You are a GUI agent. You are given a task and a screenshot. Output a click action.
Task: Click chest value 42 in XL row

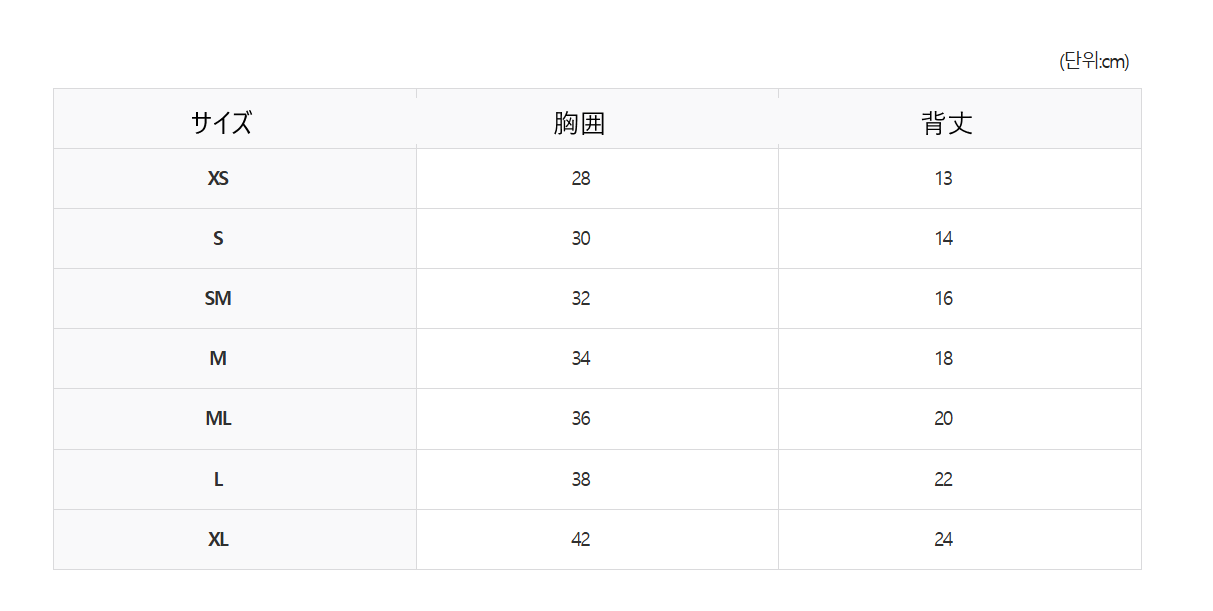pos(581,540)
